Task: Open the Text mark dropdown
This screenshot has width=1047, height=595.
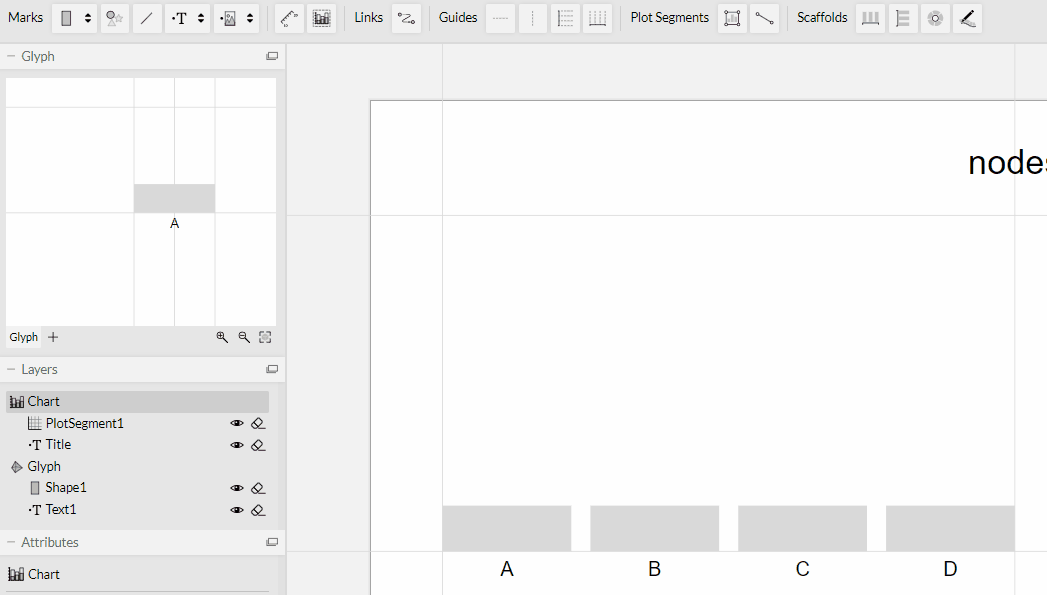Action: (199, 17)
